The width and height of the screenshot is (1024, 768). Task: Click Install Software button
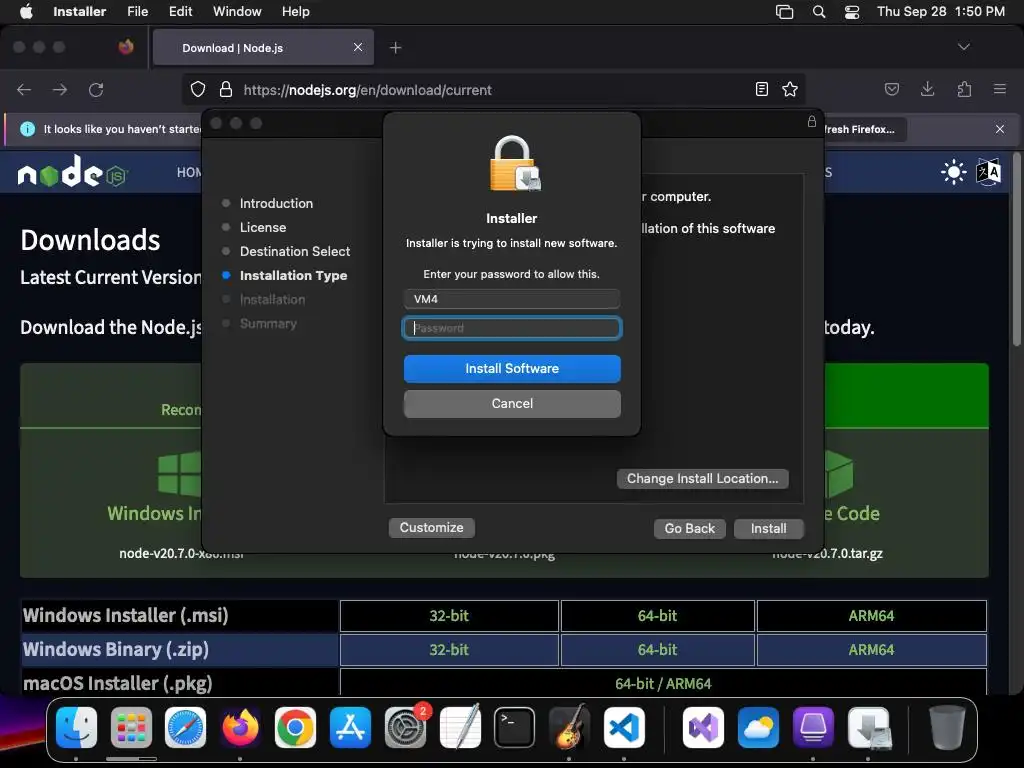pos(512,368)
